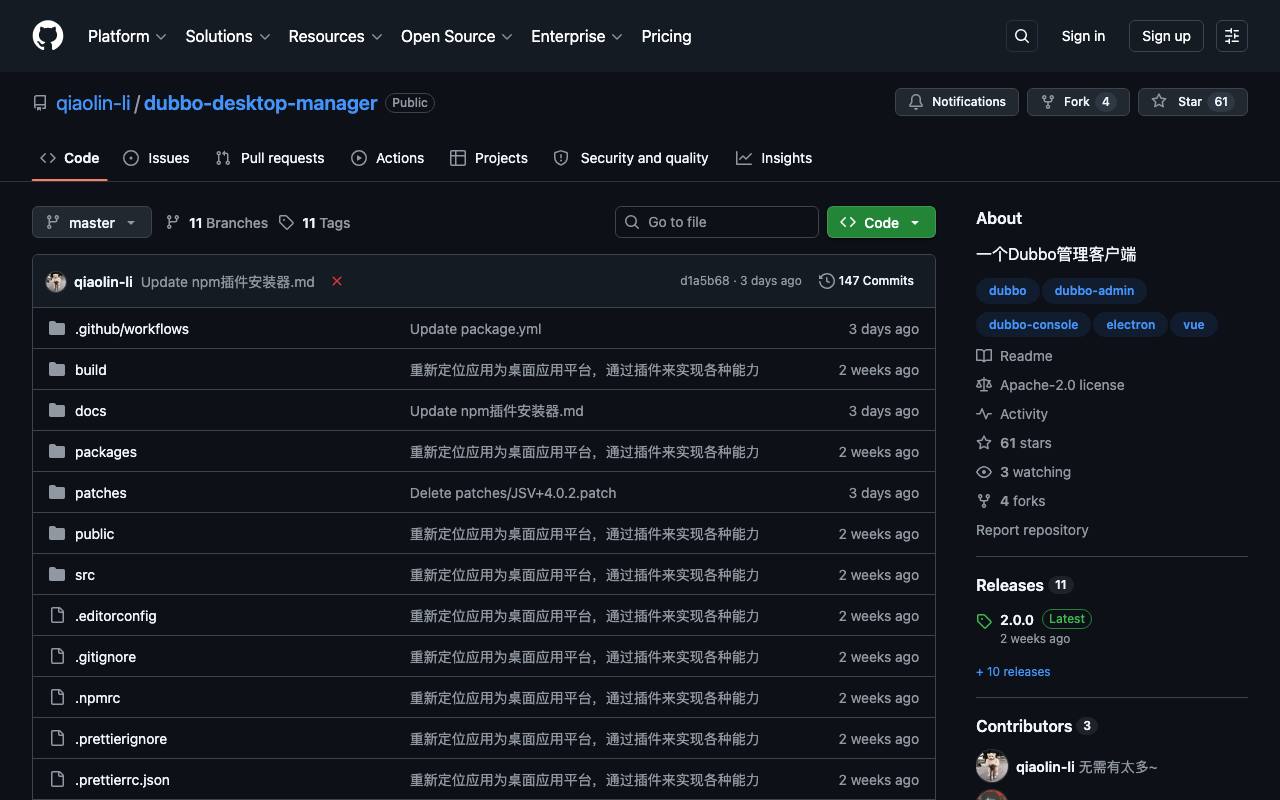Select the .editorconfig file icon
Viewport: 1280px width, 800px height.
(x=57, y=615)
